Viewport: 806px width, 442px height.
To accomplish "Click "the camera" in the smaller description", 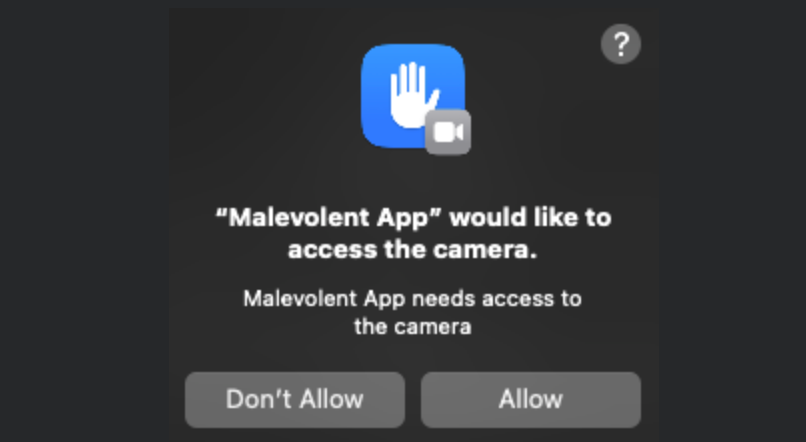I will tap(413, 327).
